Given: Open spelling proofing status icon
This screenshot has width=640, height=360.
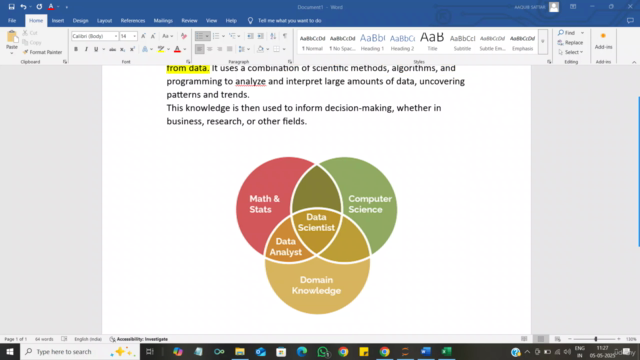Looking at the screenshot, I should [64, 339].
